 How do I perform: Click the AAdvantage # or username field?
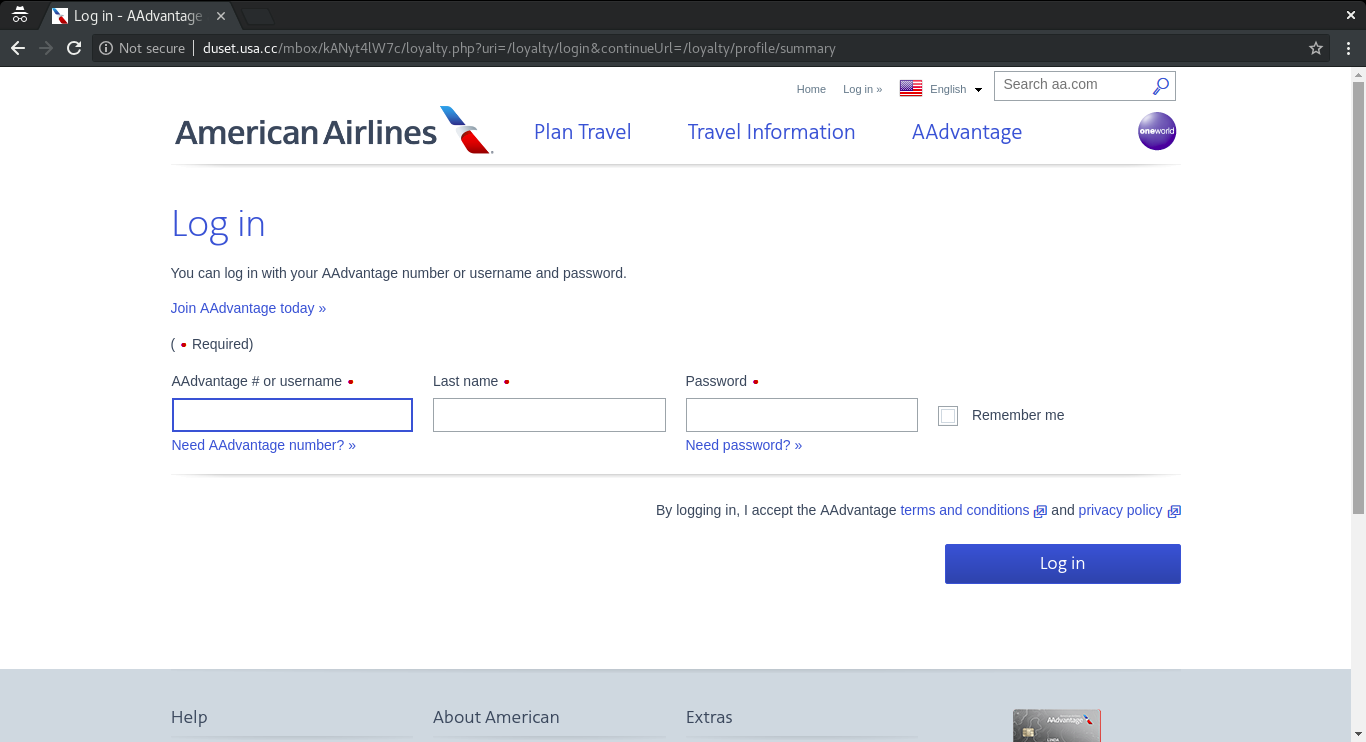[292, 415]
